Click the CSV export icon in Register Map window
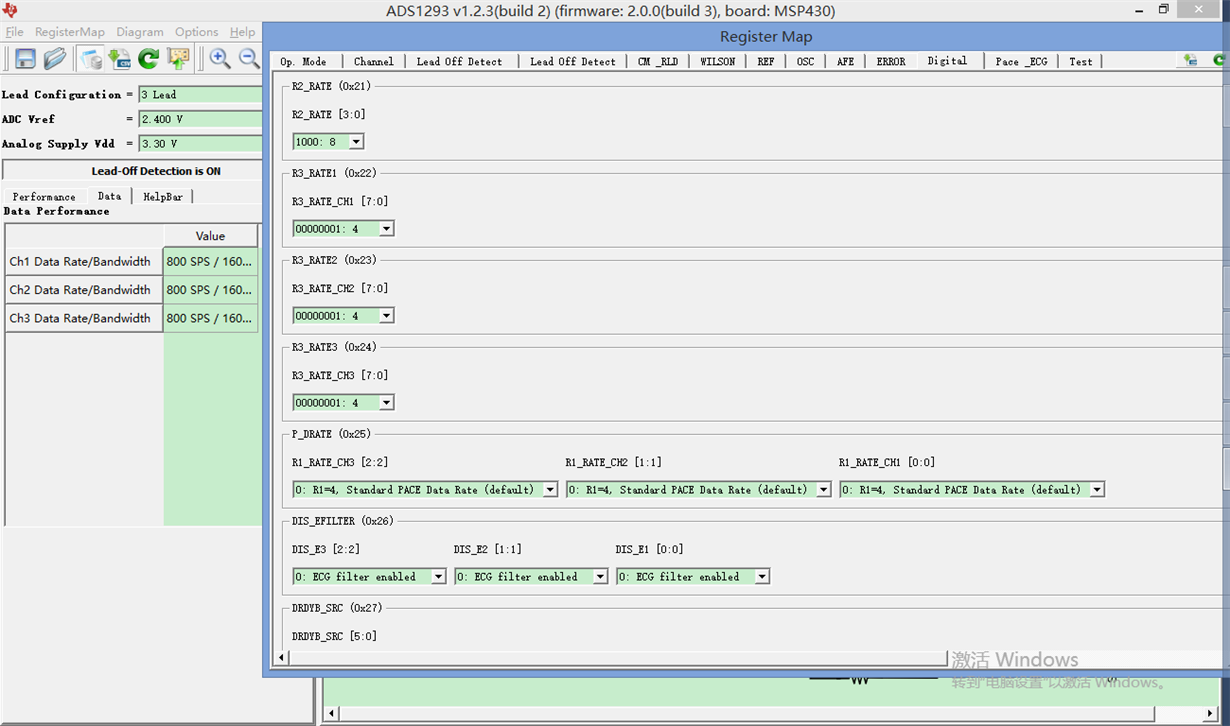1230x726 pixels. click(x=1191, y=60)
